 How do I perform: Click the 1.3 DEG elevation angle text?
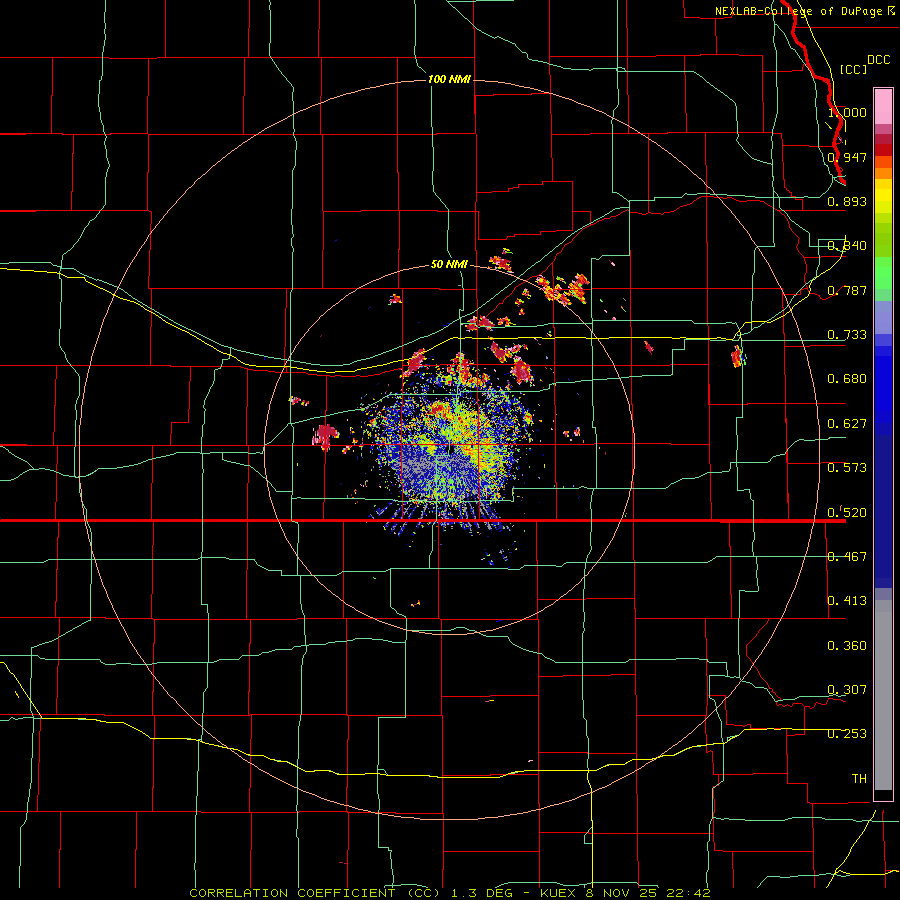tap(481, 893)
